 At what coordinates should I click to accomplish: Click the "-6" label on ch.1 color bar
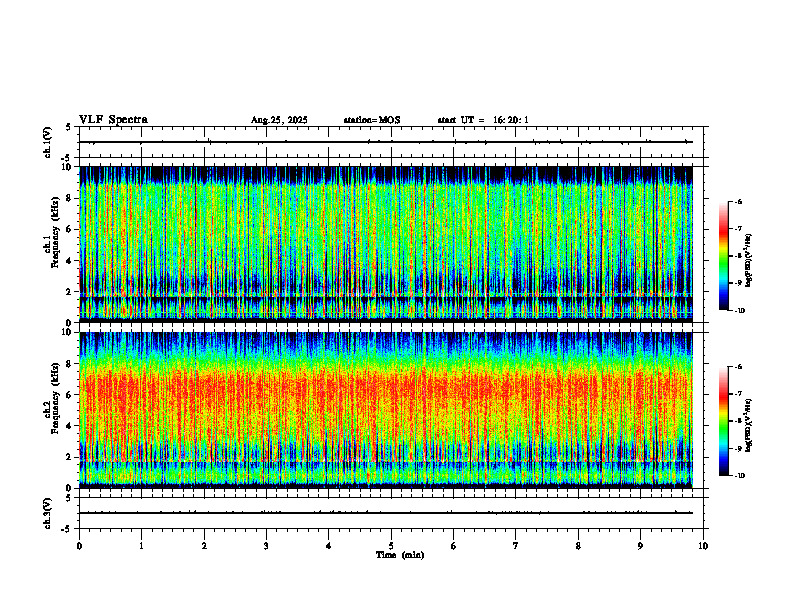click(x=738, y=201)
